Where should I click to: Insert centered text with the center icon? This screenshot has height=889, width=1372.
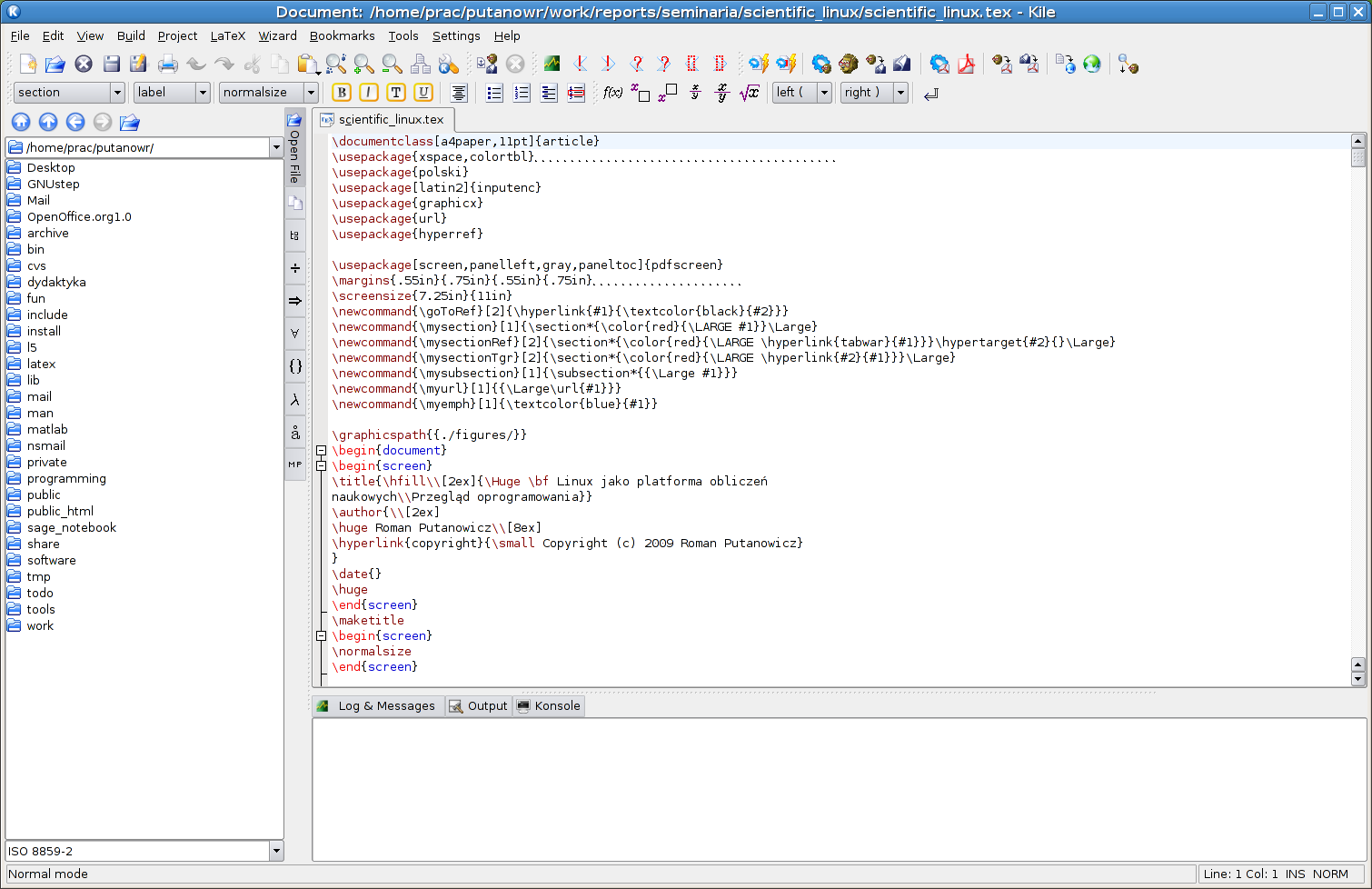[459, 93]
